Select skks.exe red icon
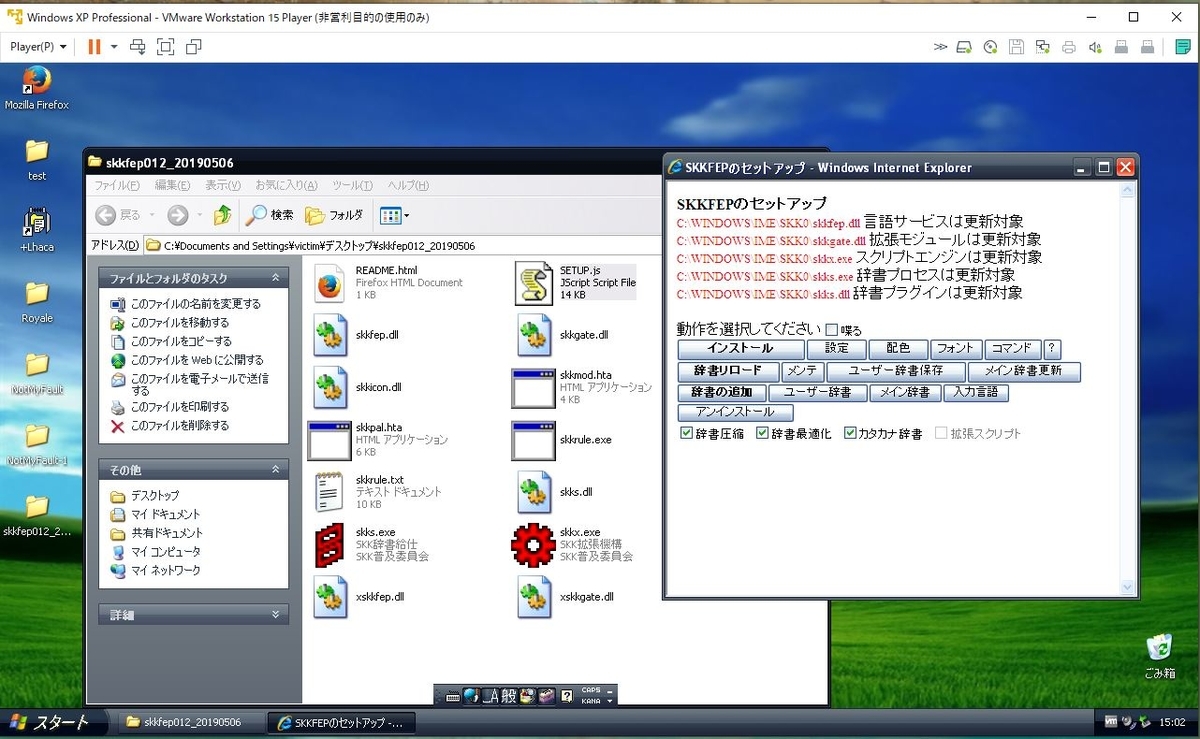The image size is (1200, 739). tap(329, 545)
